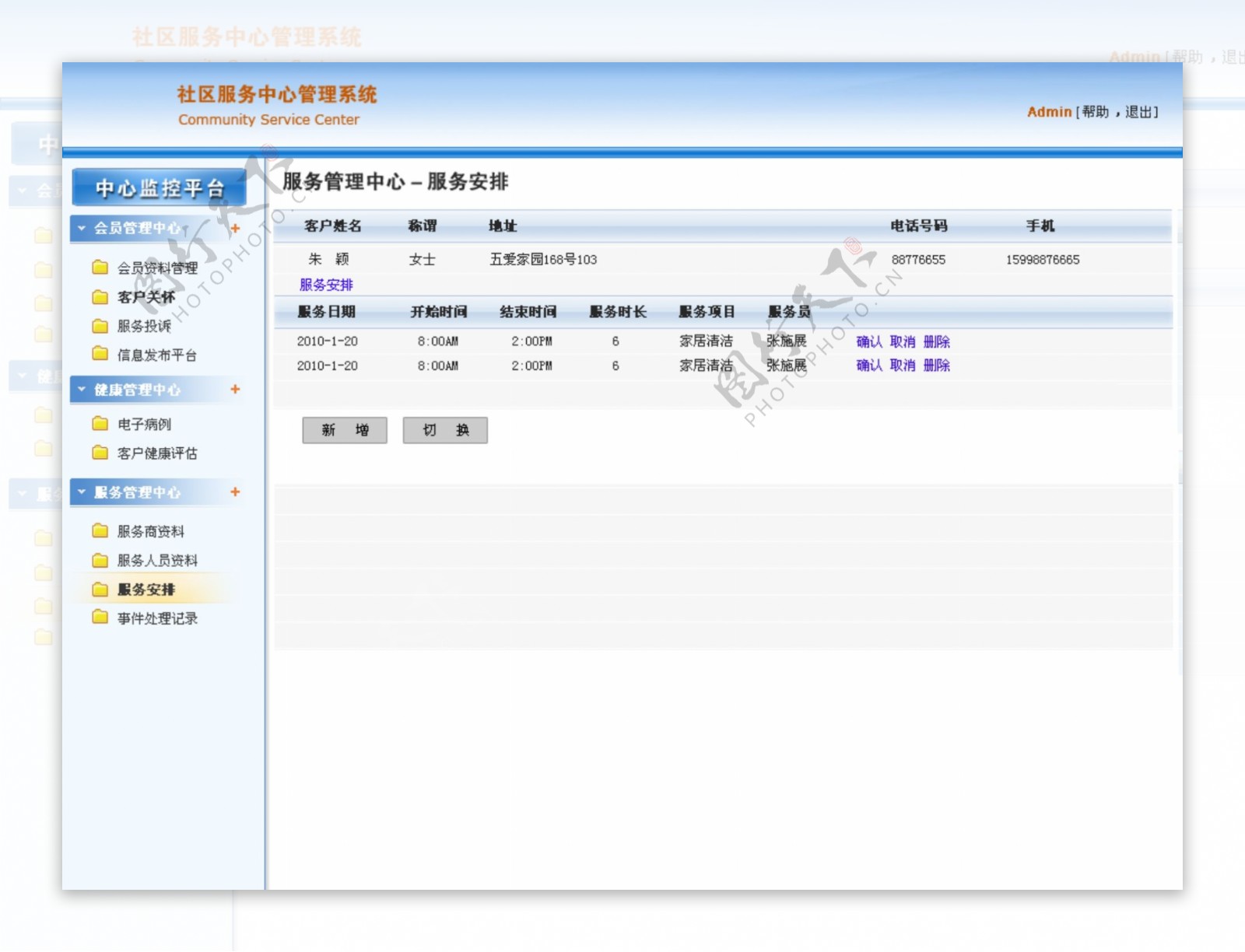The width and height of the screenshot is (1245, 952).
Task: Click the 服务时长 column header
Action: (618, 311)
